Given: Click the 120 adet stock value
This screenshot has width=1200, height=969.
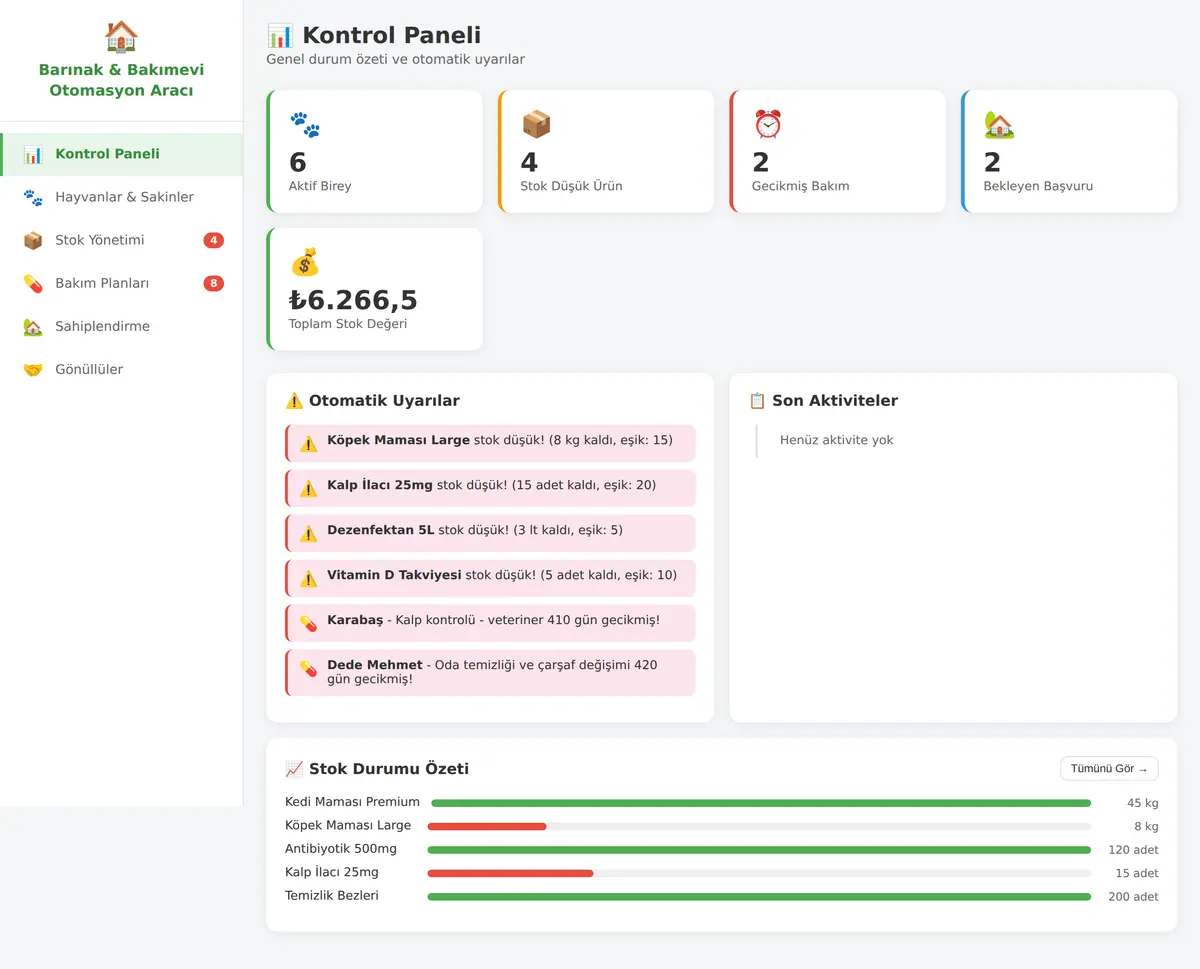Looking at the screenshot, I should 1133,850.
